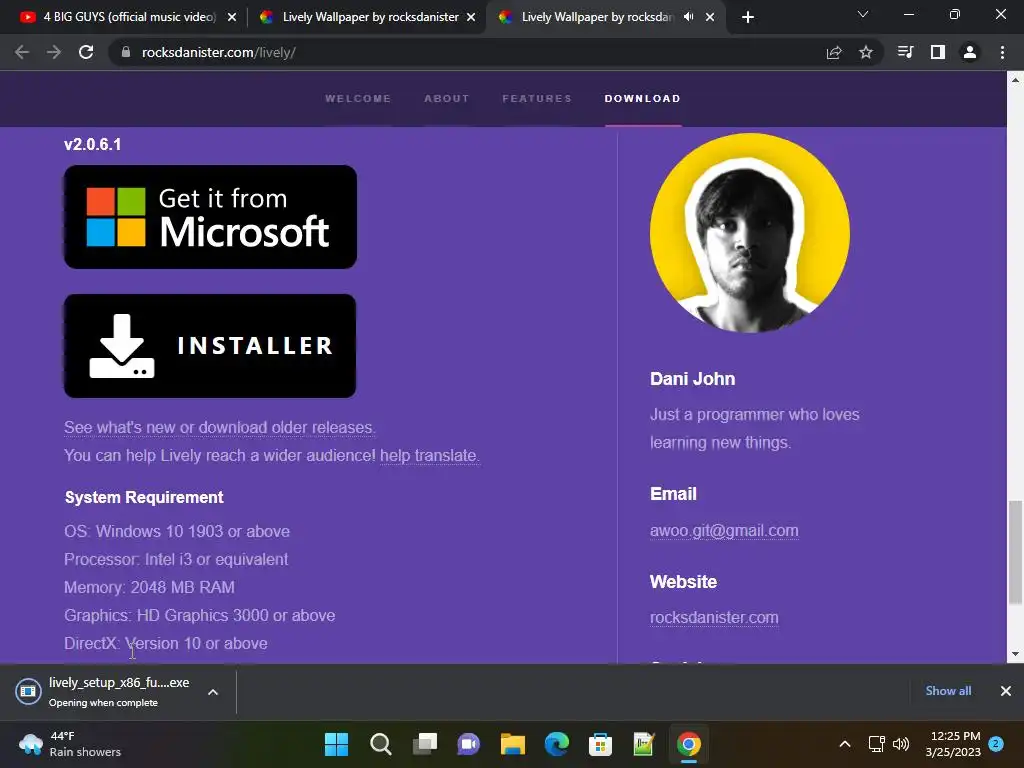Click the padlock site info icon
The height and width of the screenshot is (768, 1024).
tap(125, 52)
